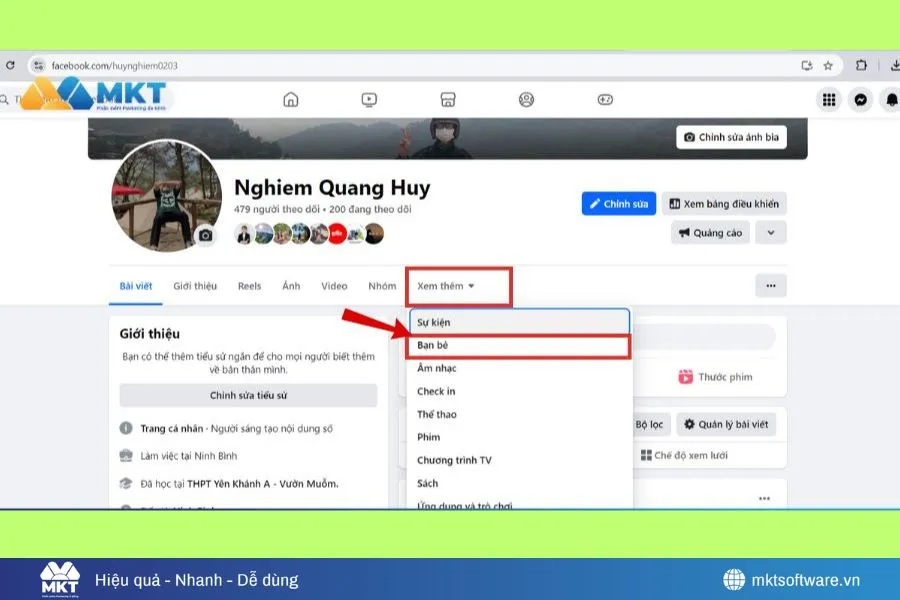Viewport: 900px width, 600px height.
Task: Select the Video (Watch) icon in top navigation
Action: click(368, 99)
